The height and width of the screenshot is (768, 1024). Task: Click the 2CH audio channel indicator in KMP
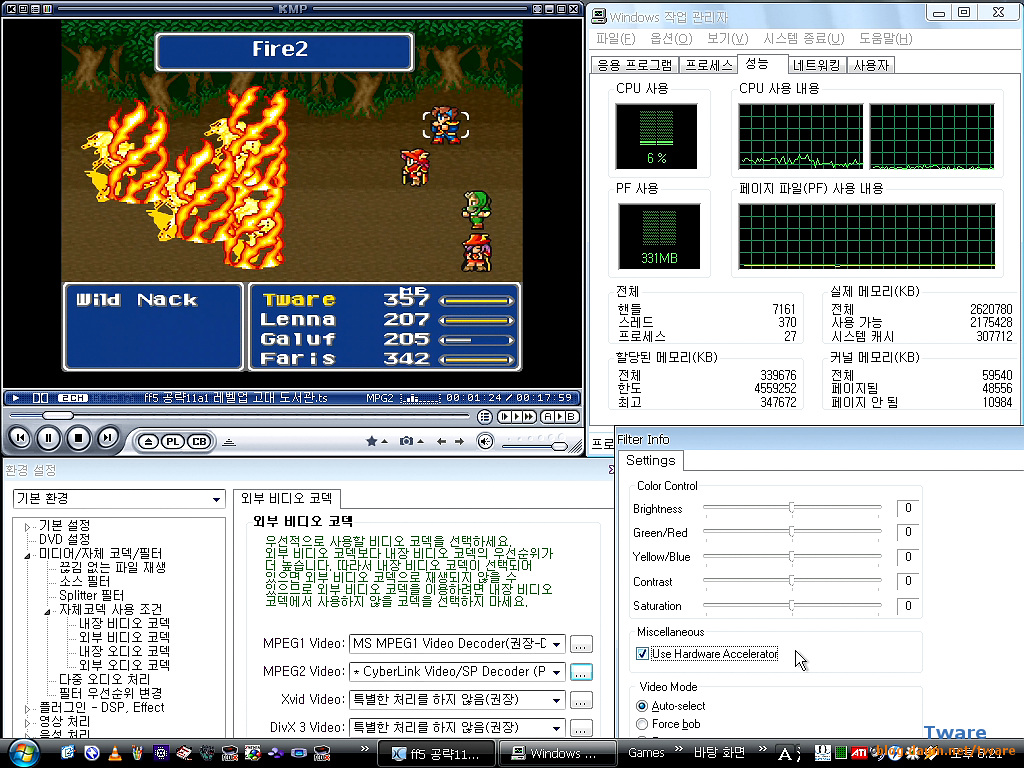point(72,398)
